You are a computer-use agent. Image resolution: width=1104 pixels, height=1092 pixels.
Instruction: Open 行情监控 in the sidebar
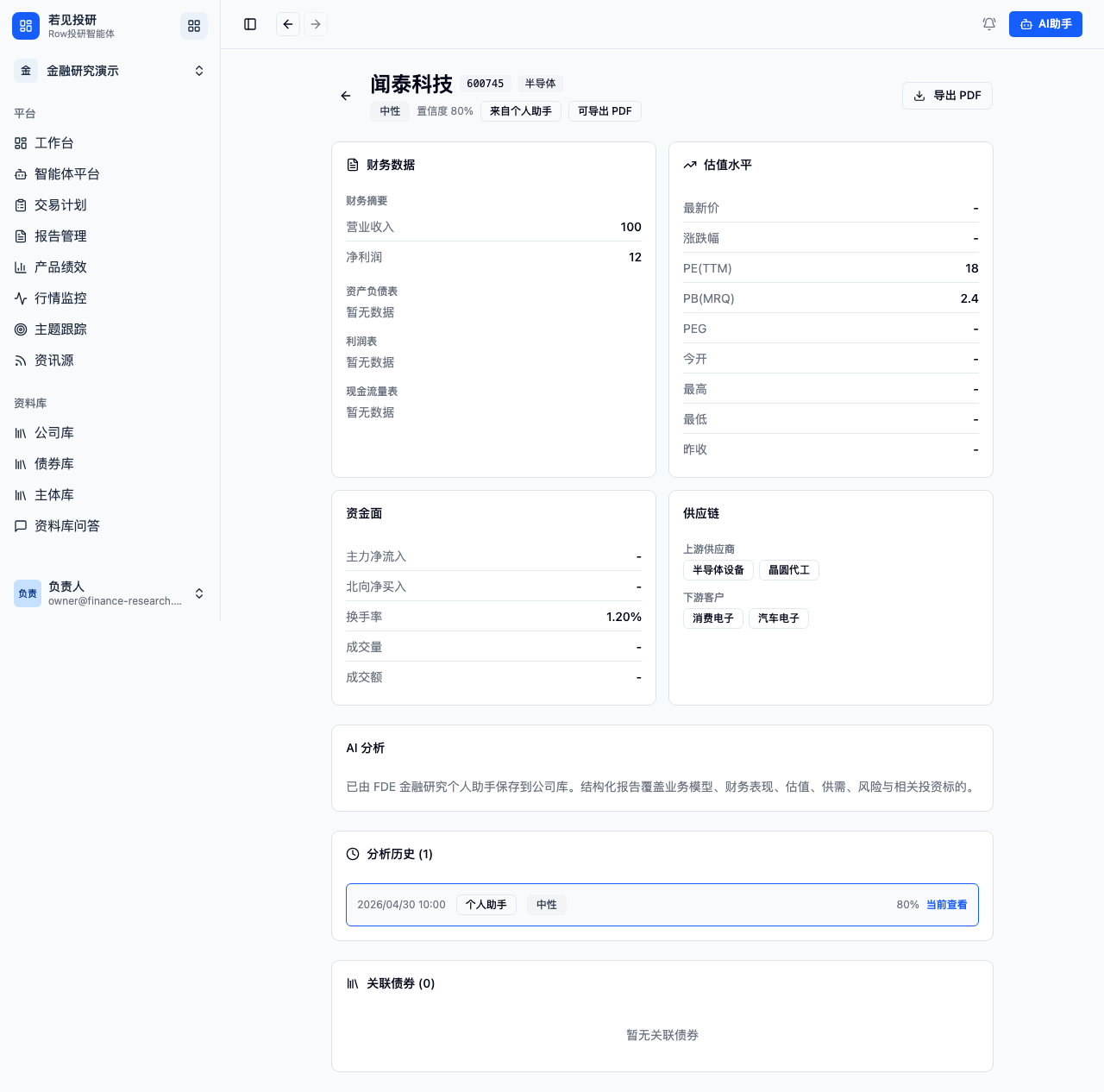pyautogui.click(x=110, y=298)
